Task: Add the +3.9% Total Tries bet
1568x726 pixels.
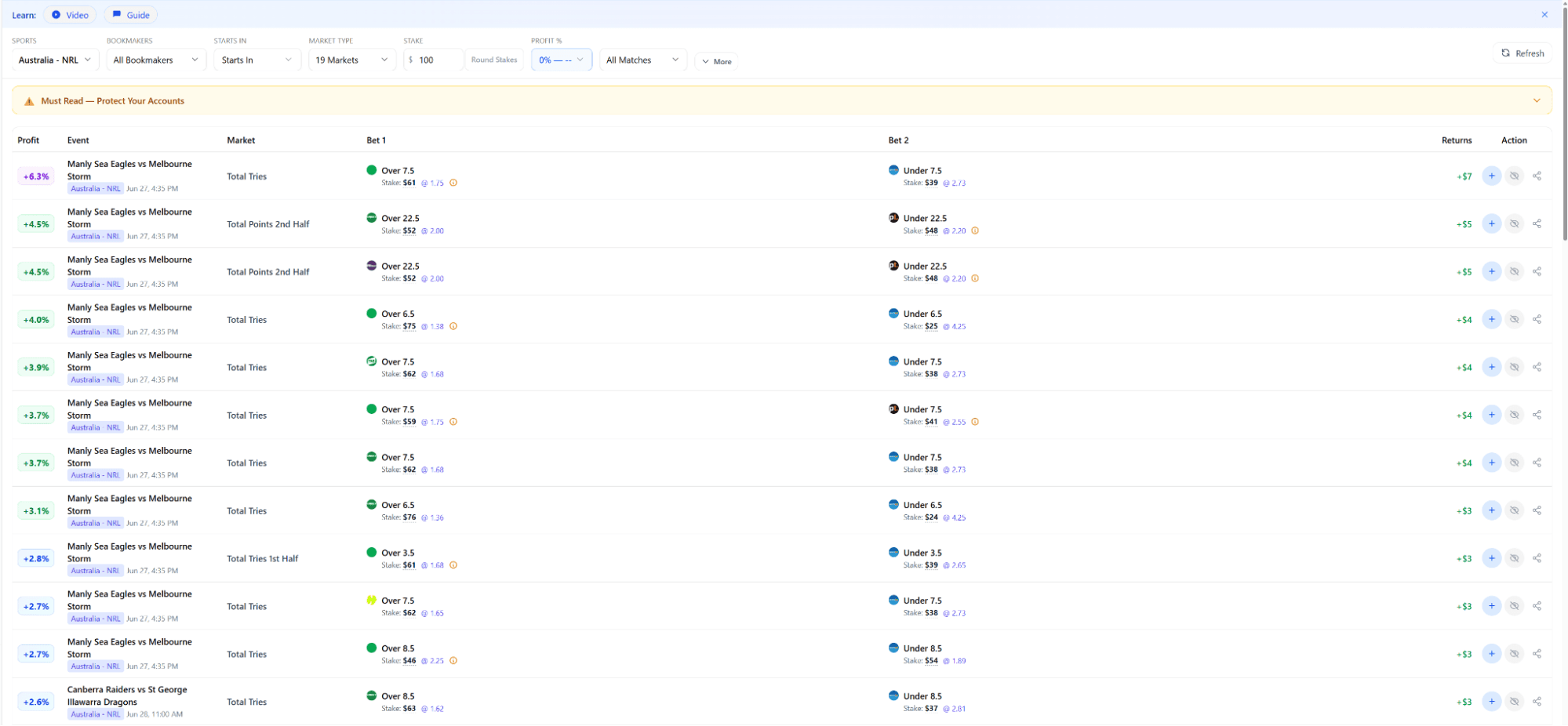Action: pyautogui.click(x=1491, y=368)
